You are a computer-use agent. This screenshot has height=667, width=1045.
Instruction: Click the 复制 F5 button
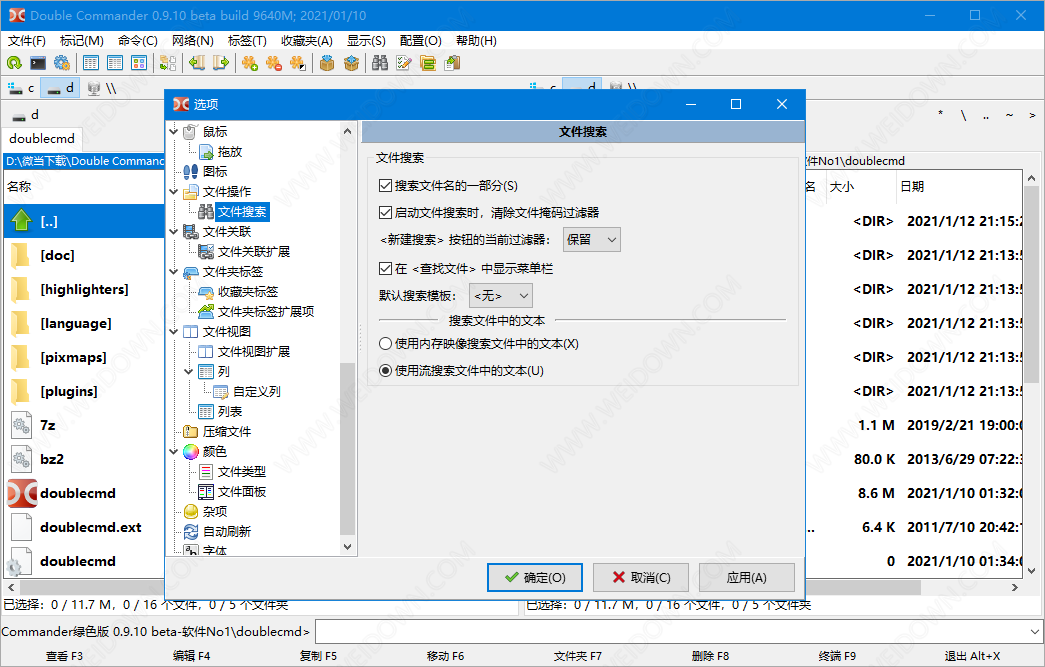tap(319, 656)
